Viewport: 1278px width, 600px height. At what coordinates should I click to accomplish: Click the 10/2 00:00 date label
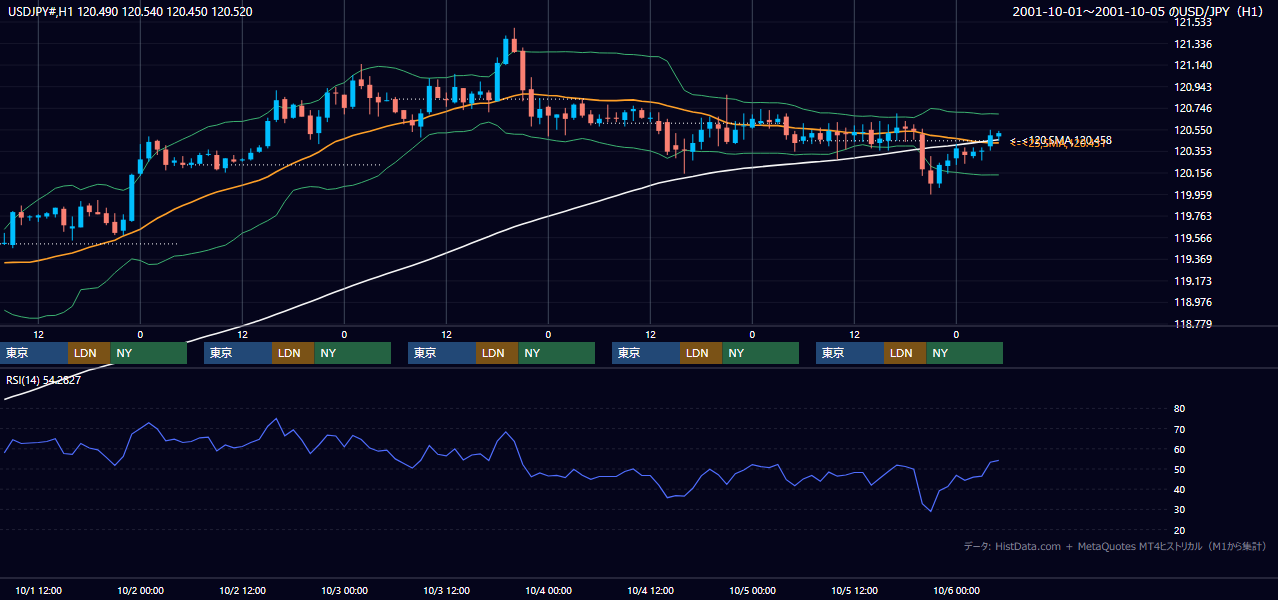[x=140, y=590]
